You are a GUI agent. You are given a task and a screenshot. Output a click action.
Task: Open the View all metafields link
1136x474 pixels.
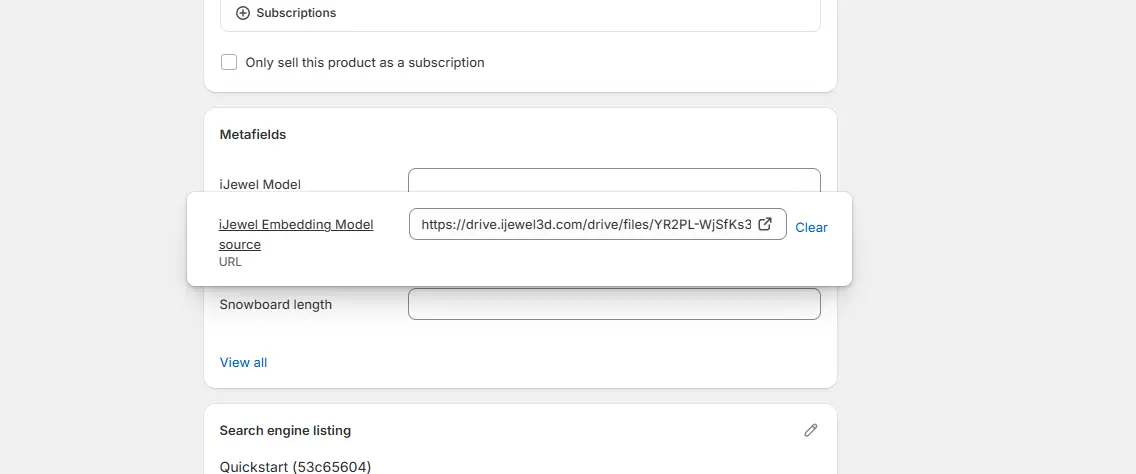click(243, 362)
